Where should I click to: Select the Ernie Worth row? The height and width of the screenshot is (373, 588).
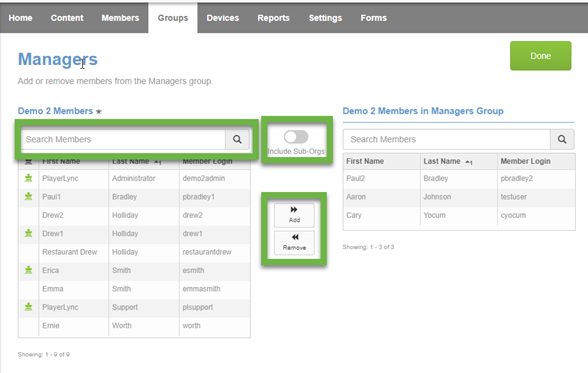(x=134, y=325)
